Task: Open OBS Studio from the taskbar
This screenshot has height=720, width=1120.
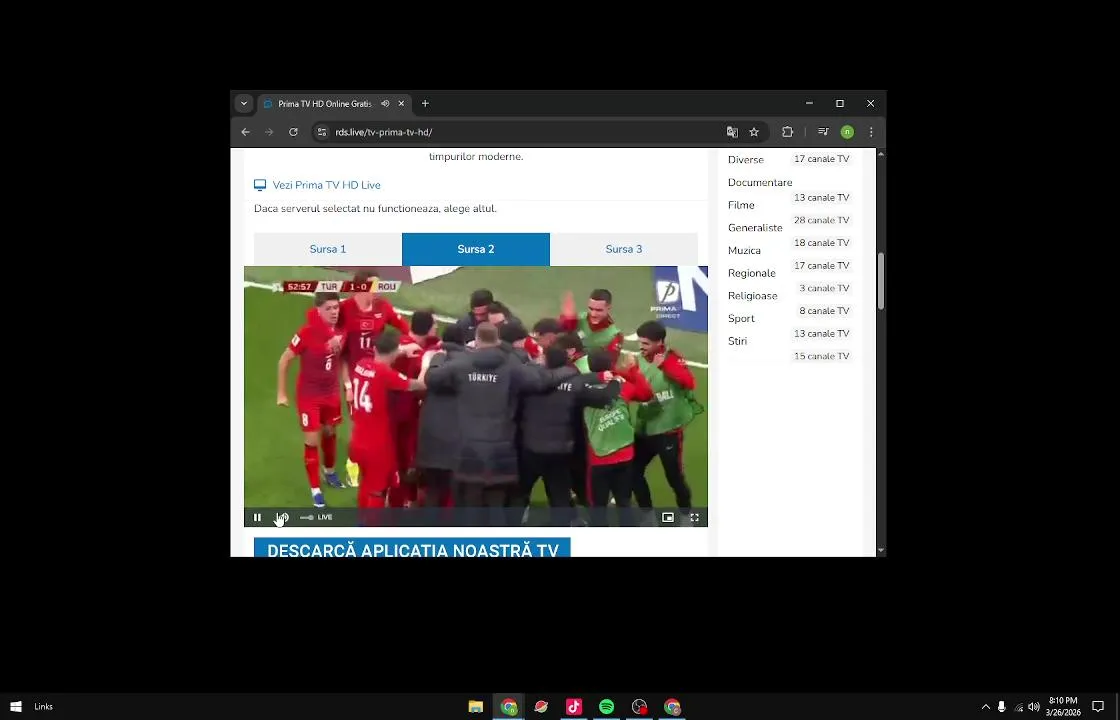Action: (x=639, y=706)
